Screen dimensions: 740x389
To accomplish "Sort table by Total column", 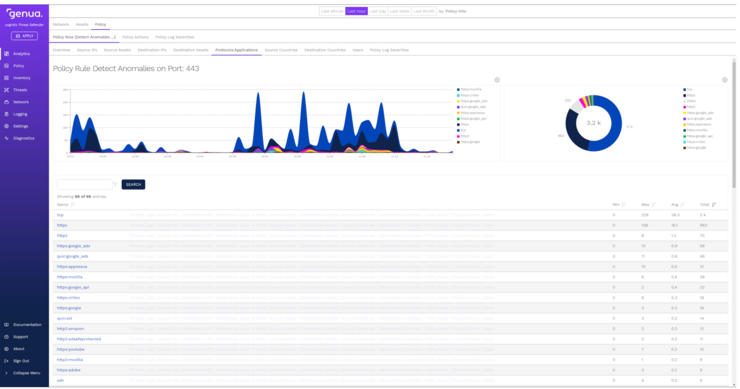I will coord(707,204).
